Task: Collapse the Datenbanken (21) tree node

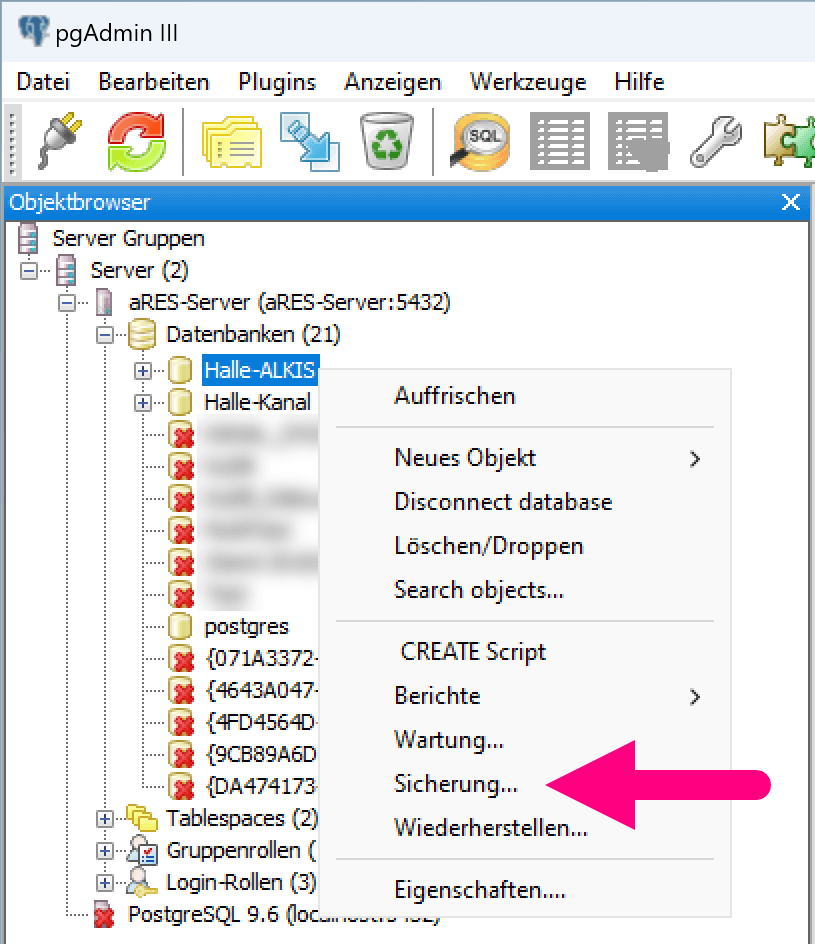Action: tap(105, 335)
